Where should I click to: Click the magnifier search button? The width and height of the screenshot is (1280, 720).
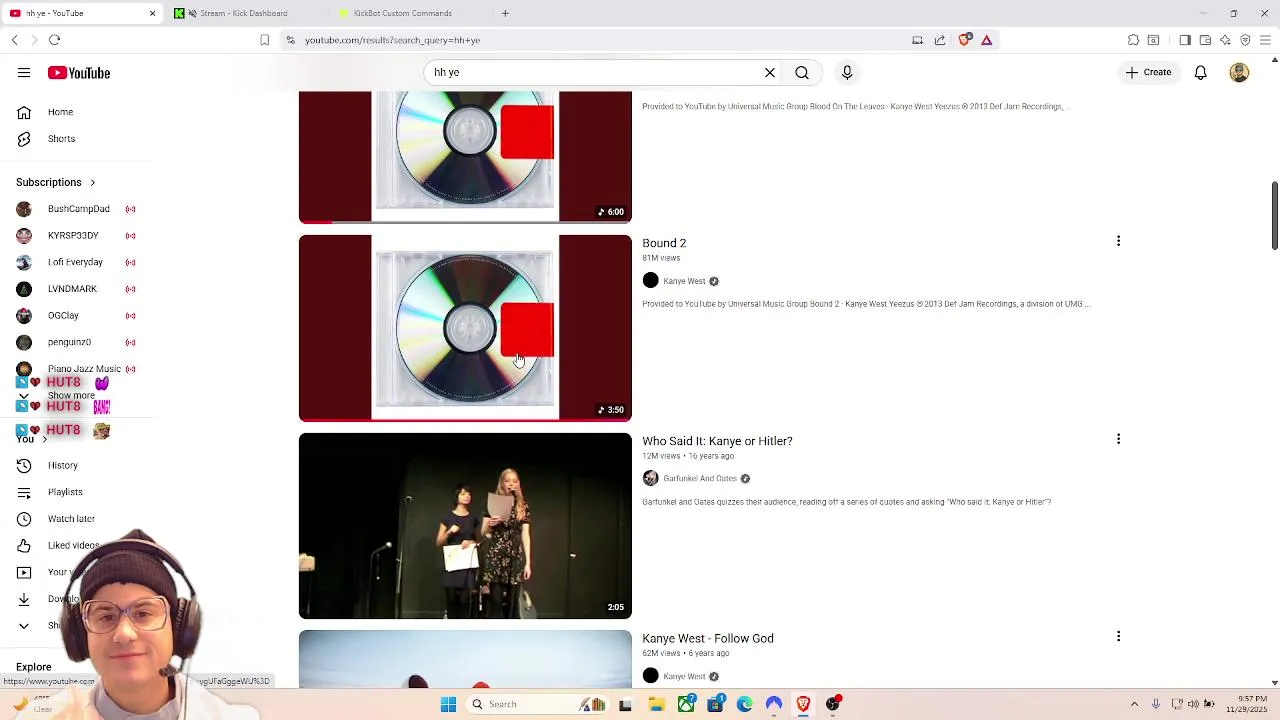click(802, 72)
